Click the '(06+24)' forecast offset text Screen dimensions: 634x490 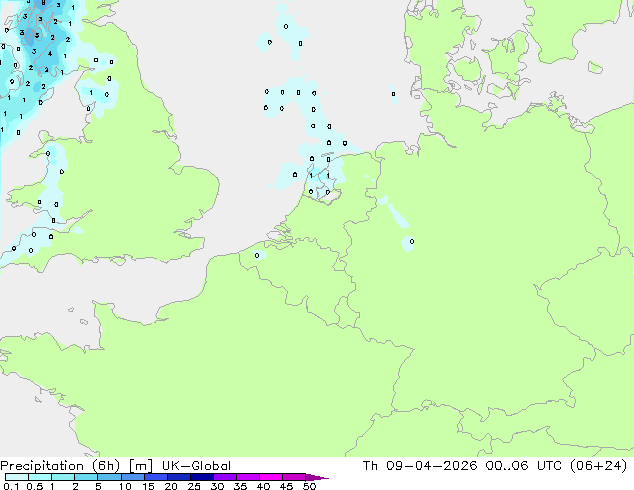coord(598,466)
